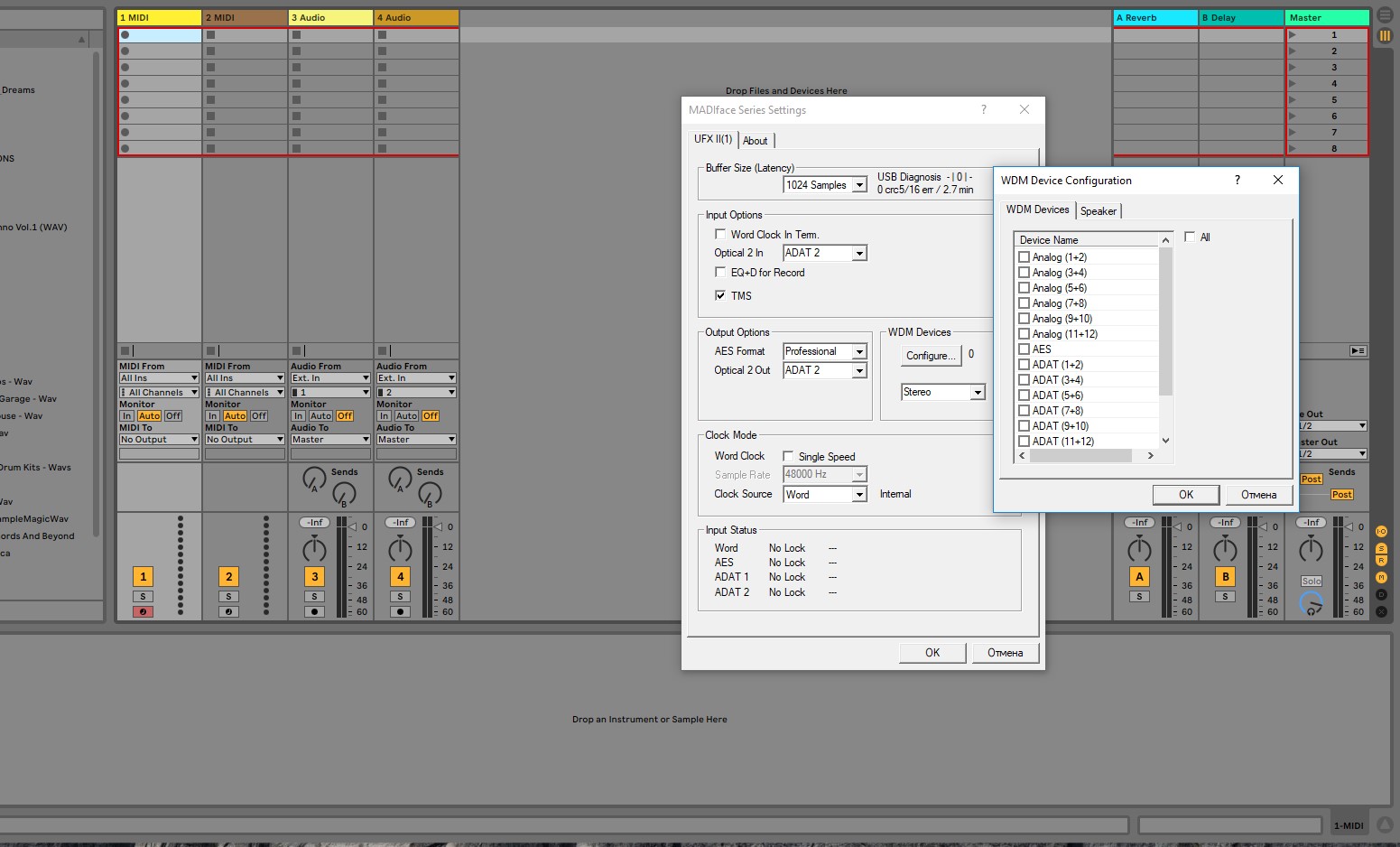Open MIDI From All Ins dropdown on 1 MIDI
This screenshot has width=1400, height=847.
pos(159,378)
